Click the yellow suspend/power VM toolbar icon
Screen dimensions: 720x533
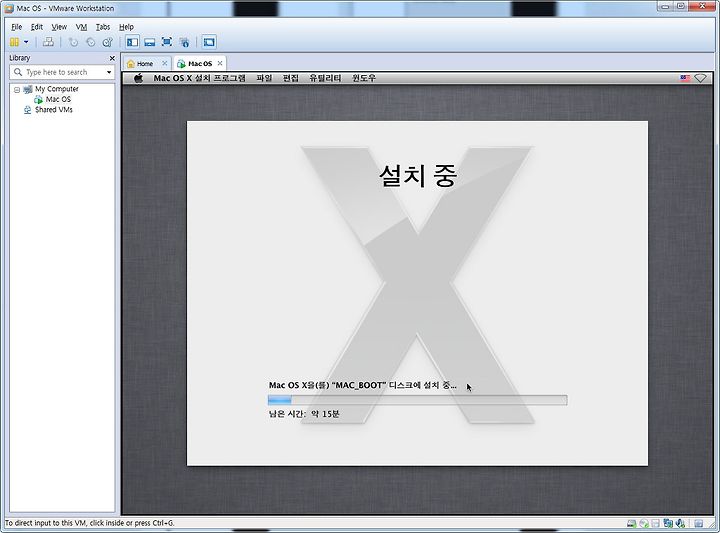point(14,42)
